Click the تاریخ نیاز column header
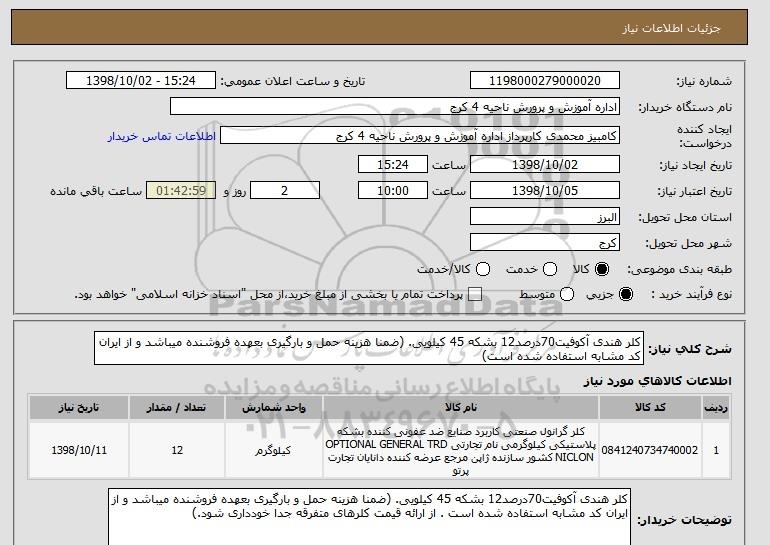 pos(79,408)
